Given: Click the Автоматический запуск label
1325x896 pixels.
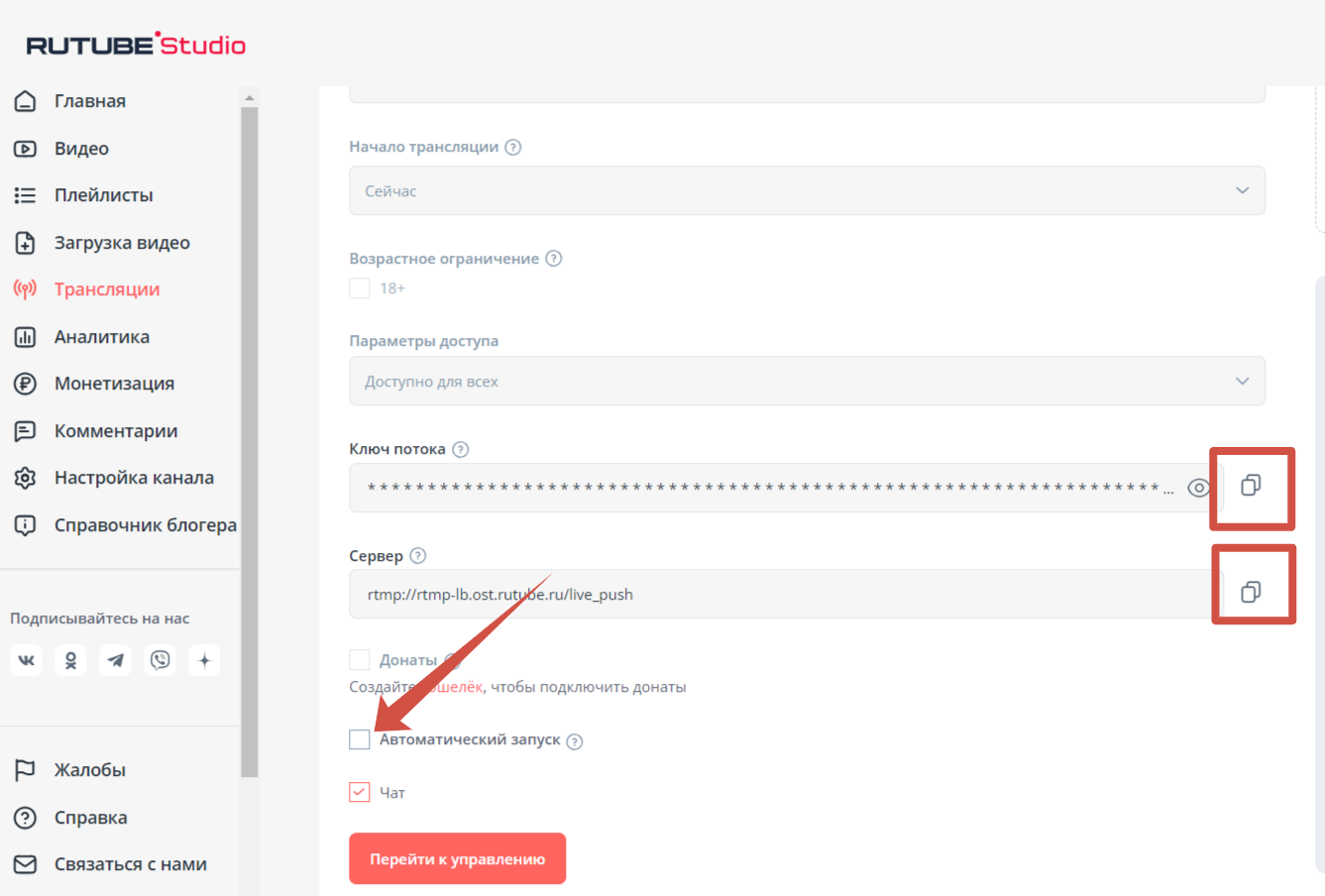Looking at the screenshot, I should 470,739.
